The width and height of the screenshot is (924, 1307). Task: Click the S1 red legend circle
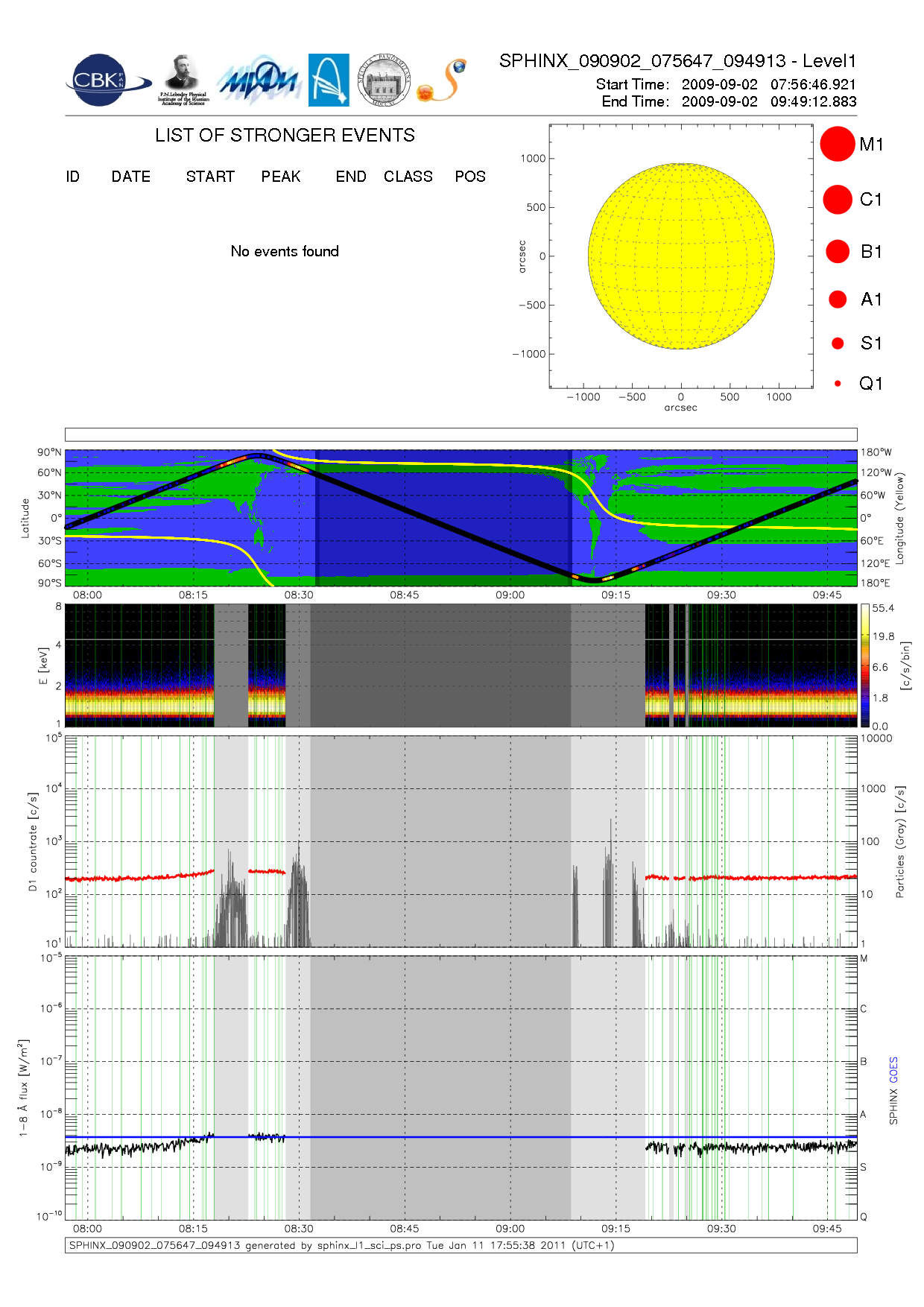[x=838, y=344]
